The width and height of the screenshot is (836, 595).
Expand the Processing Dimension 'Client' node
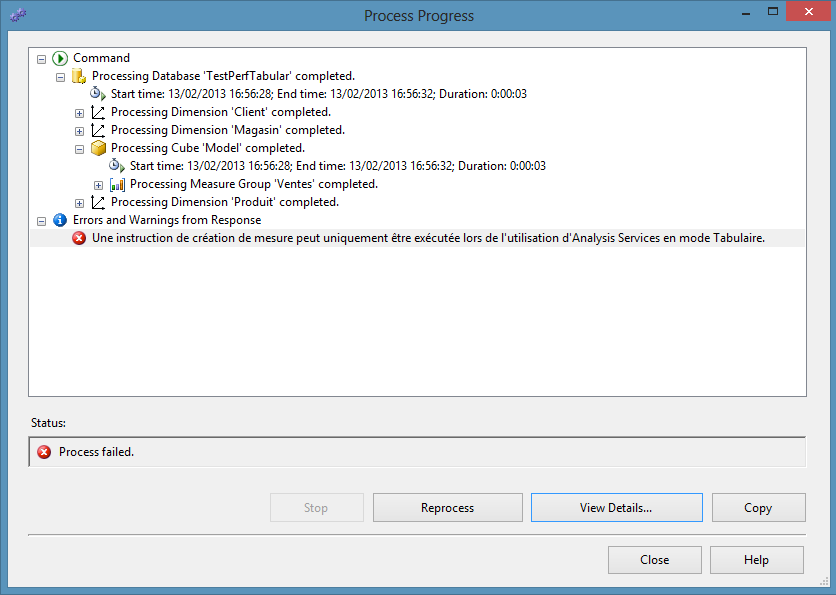tap(80, 112)
